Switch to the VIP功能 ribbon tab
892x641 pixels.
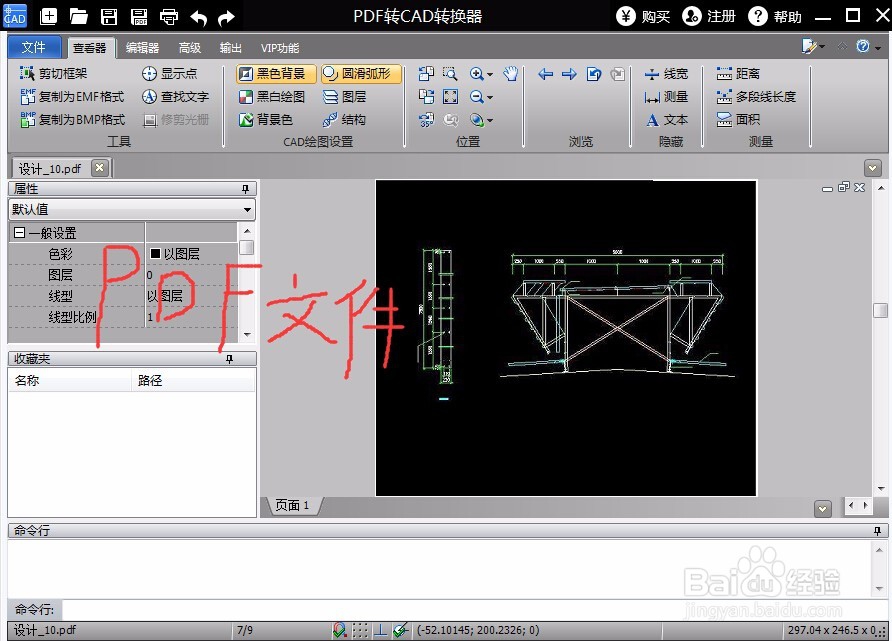(279, 47)
